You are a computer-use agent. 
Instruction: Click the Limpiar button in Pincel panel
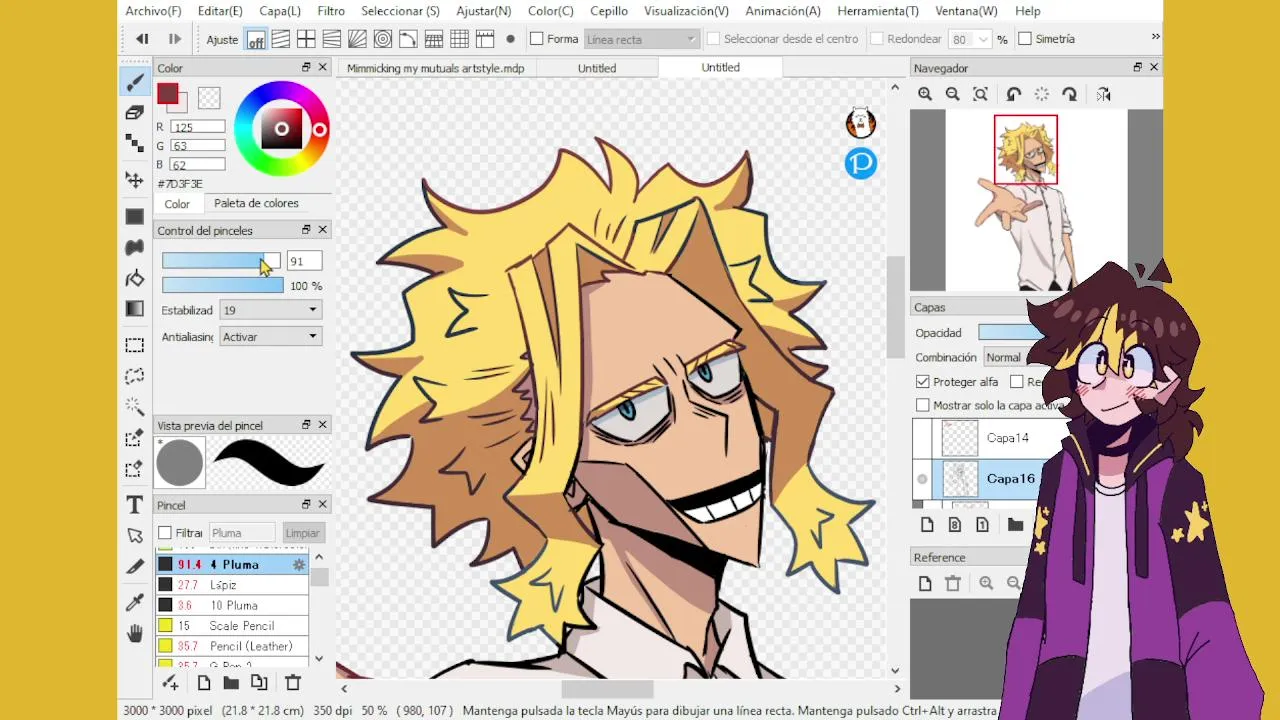pyautogui.click(x=302, y=533)
